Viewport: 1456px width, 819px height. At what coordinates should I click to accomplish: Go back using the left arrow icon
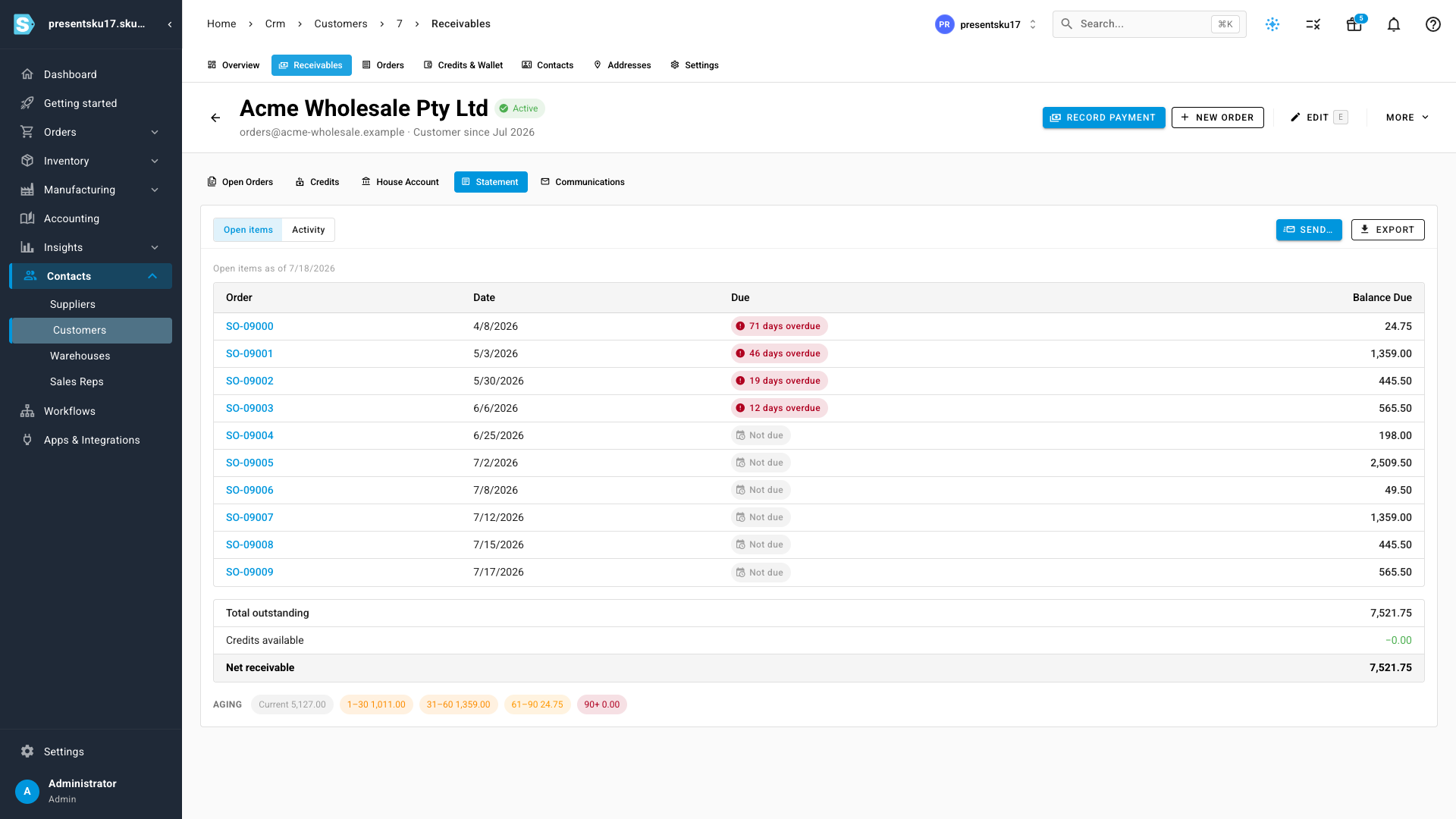click(215, 118)
